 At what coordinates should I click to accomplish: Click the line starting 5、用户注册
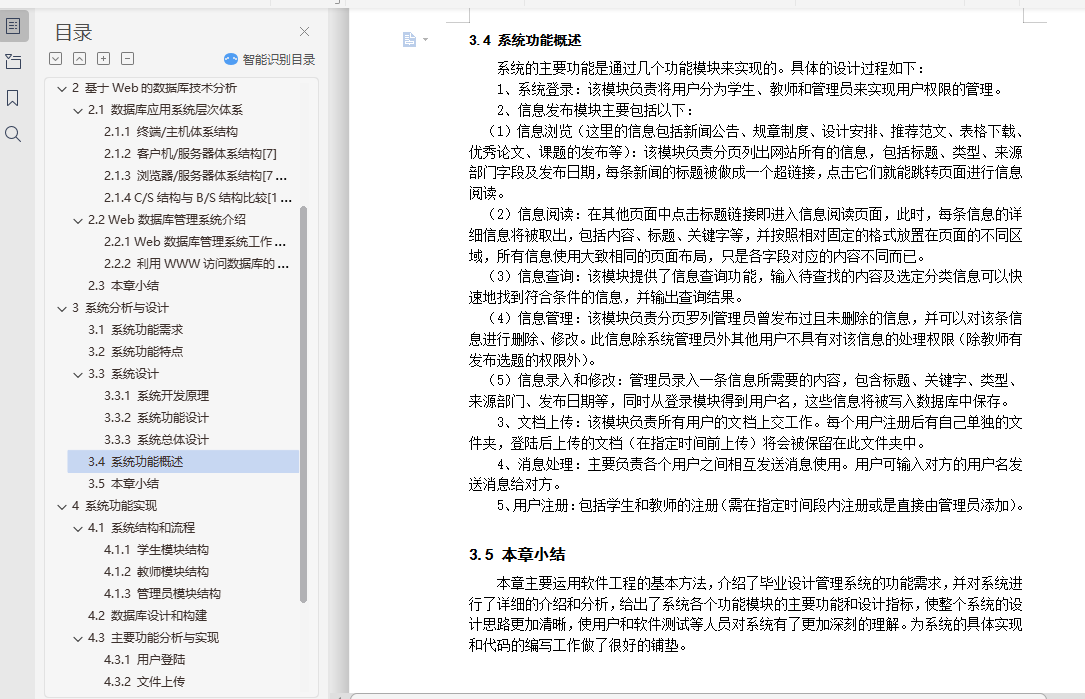pos(760,505)
